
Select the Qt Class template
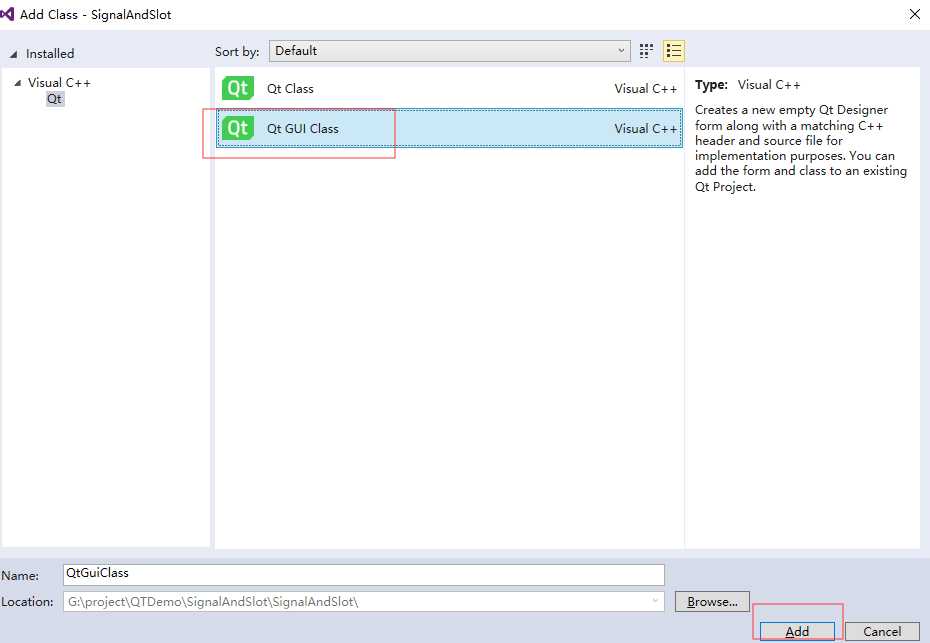[450, 88]
